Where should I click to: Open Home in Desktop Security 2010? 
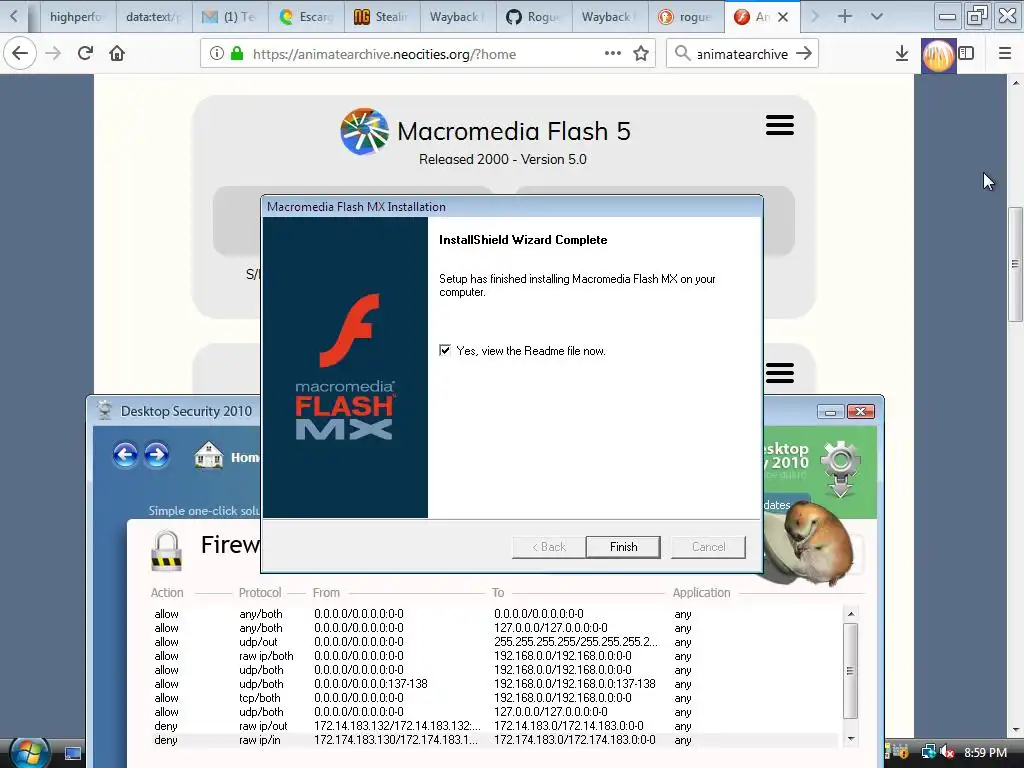(226, 456)
